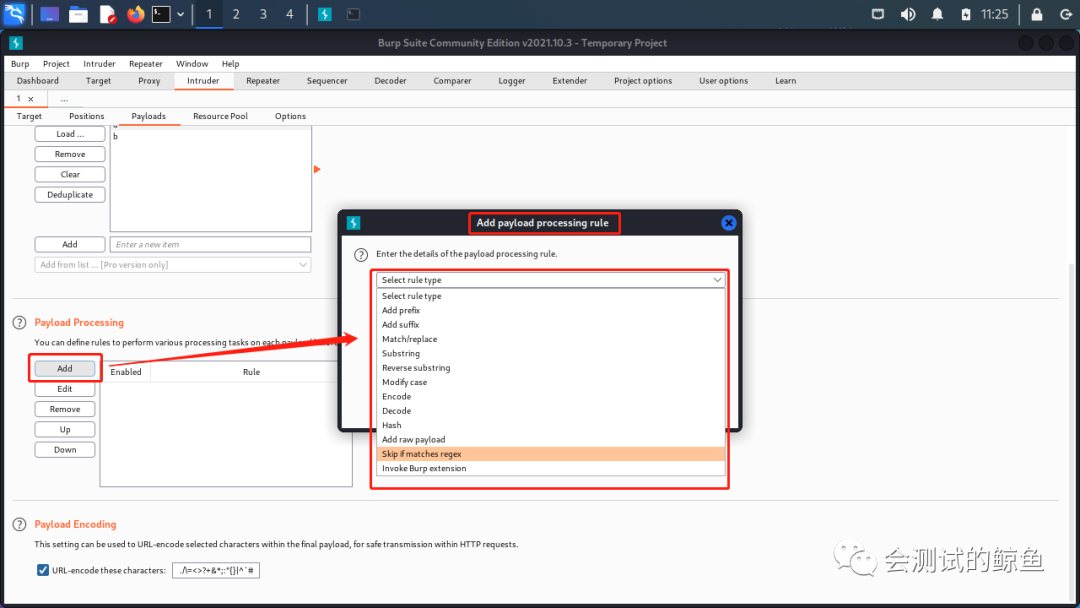Choose Add prefix rule type

pyautogui.click(x=550, y=310)
